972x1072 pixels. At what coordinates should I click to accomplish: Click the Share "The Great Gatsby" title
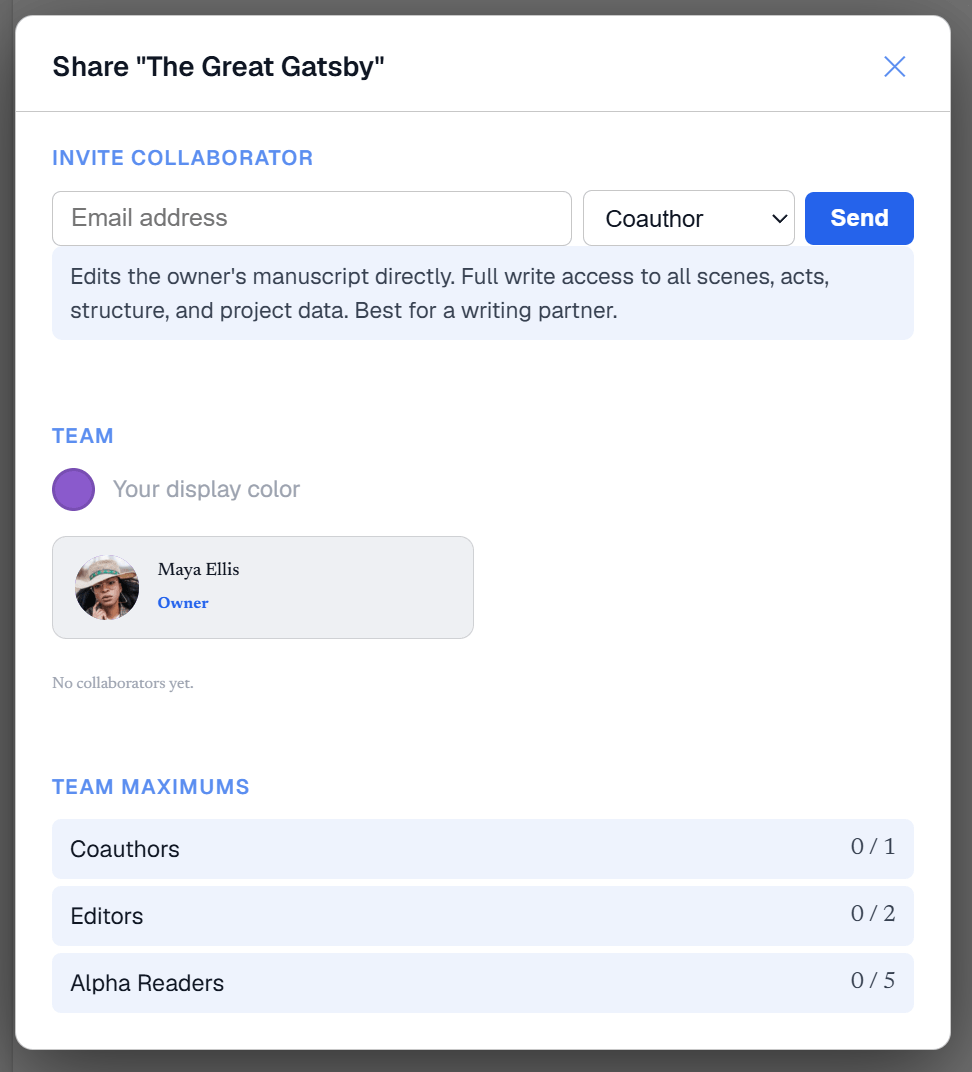(218, 67)
